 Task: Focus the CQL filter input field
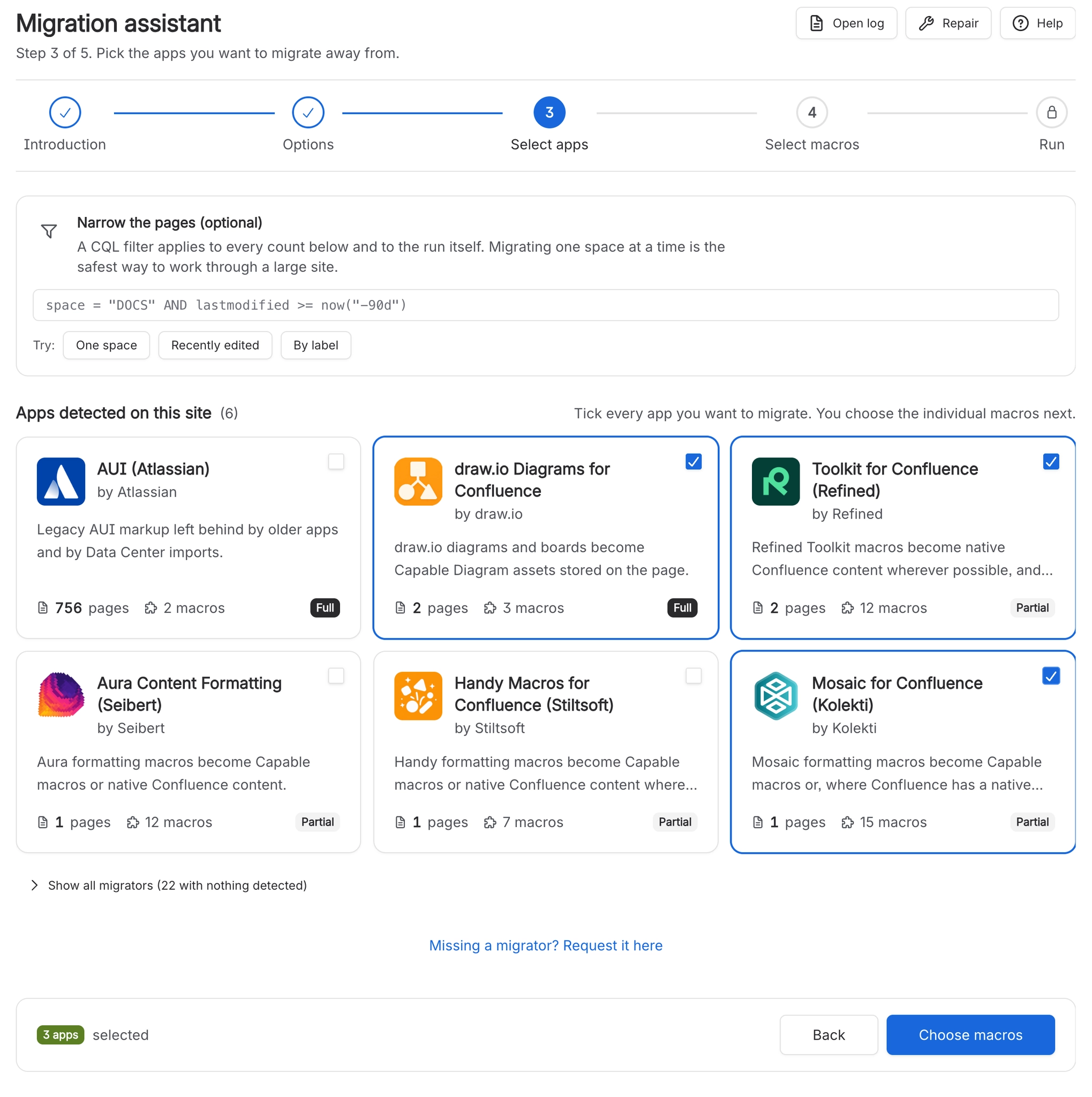click(x=546, y=305)
